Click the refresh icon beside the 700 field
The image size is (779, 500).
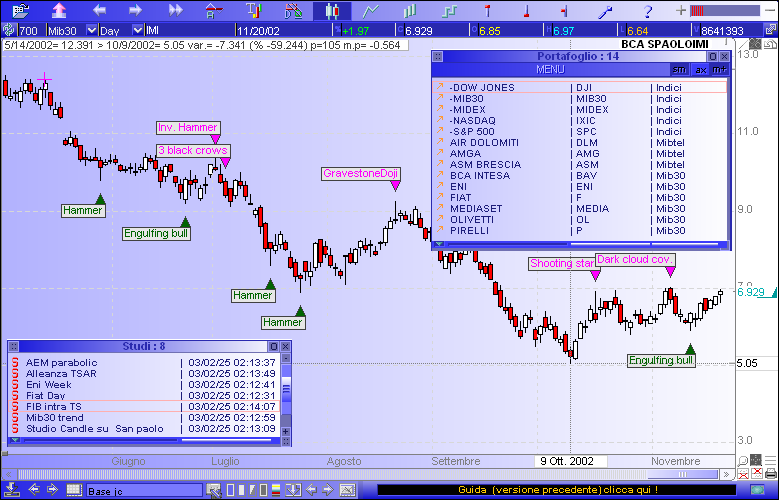(8, 30)
